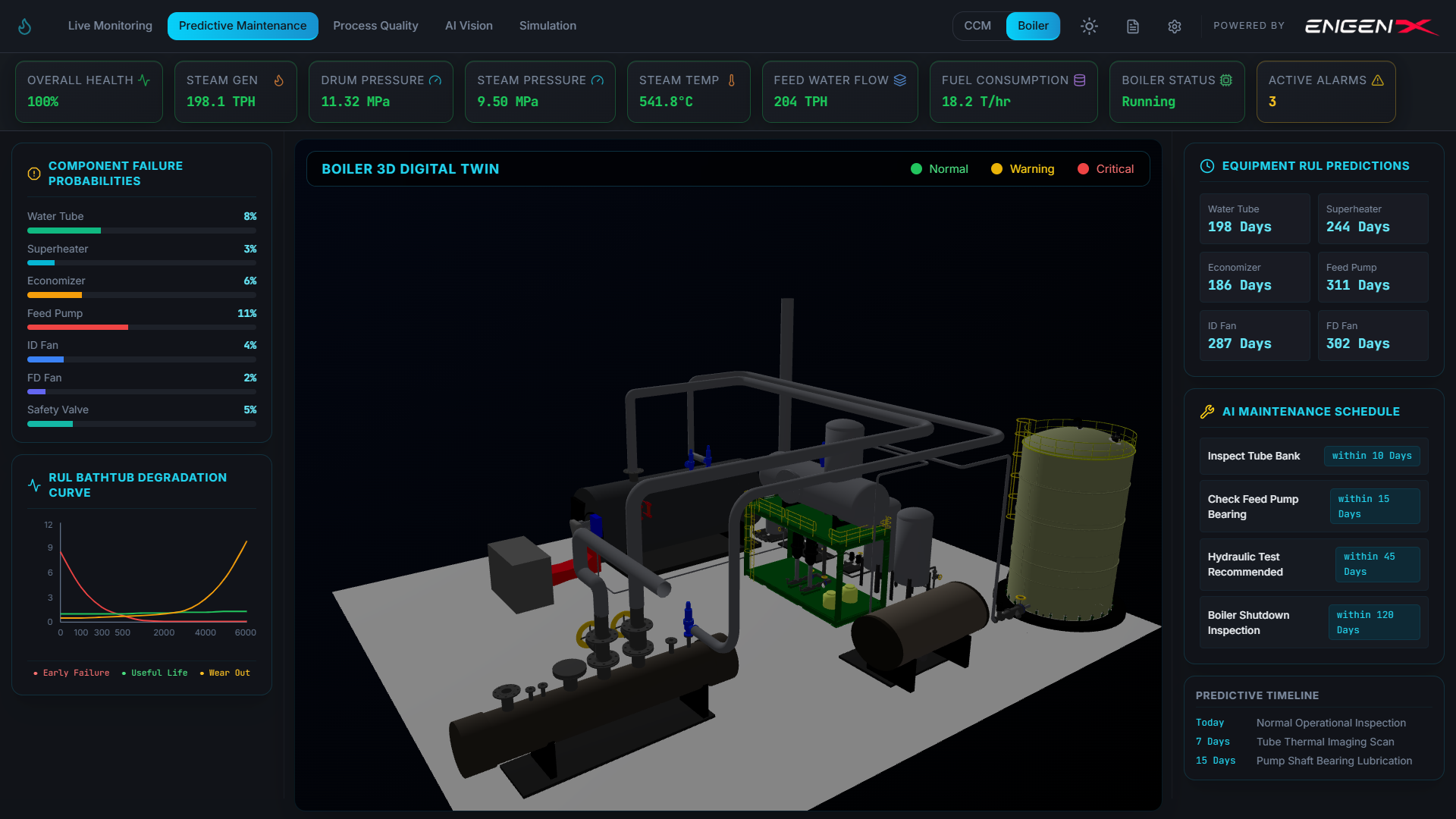Click the 18.2 T/hr fuel value
Viewport: 1456px width, 819px height.
[x=976, y=102]
